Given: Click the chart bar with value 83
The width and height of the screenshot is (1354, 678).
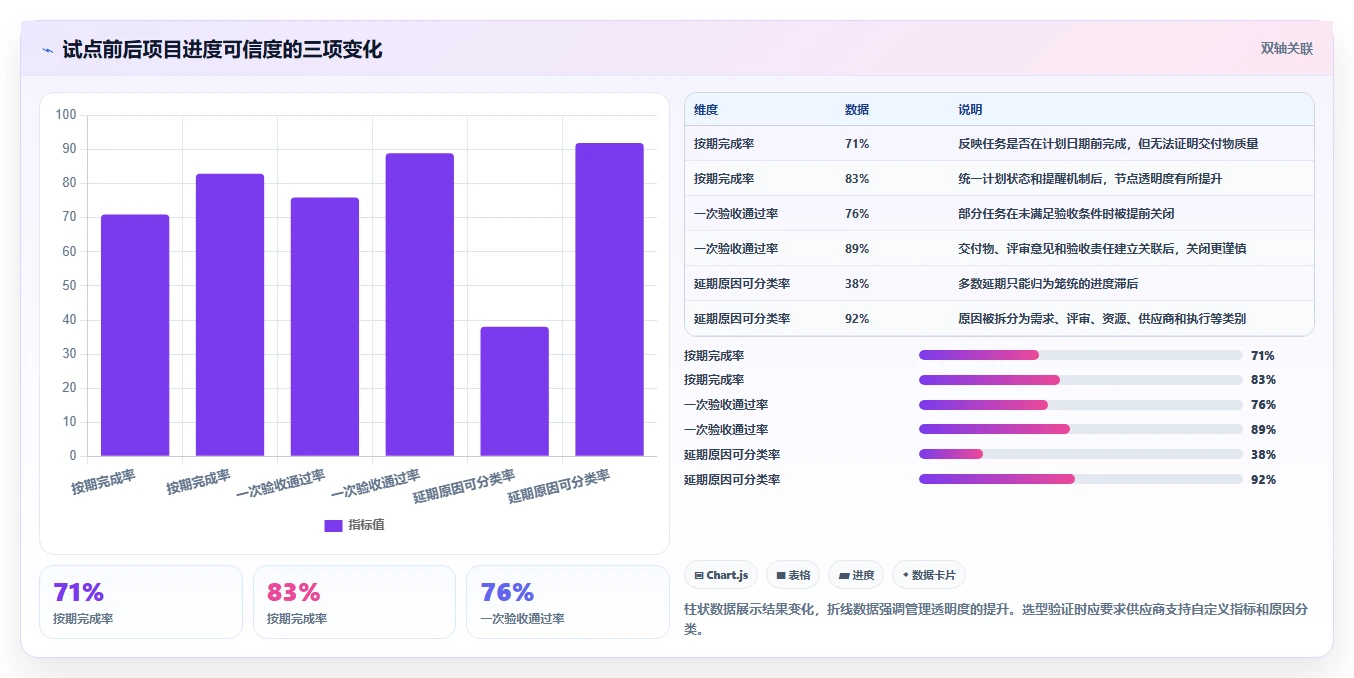Looking at the screenshot, I should point(230,315).
